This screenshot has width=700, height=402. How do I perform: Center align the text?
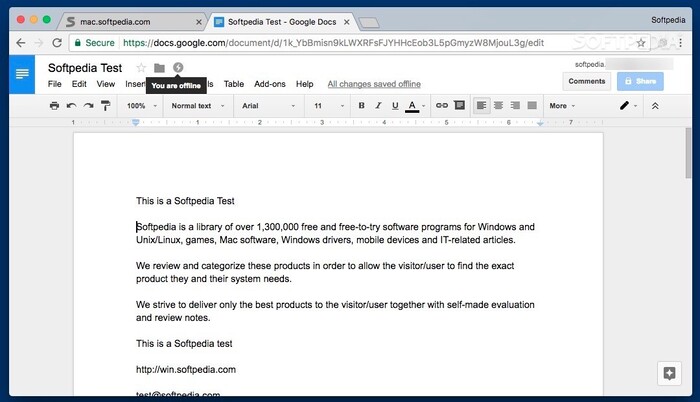point(498,106)
